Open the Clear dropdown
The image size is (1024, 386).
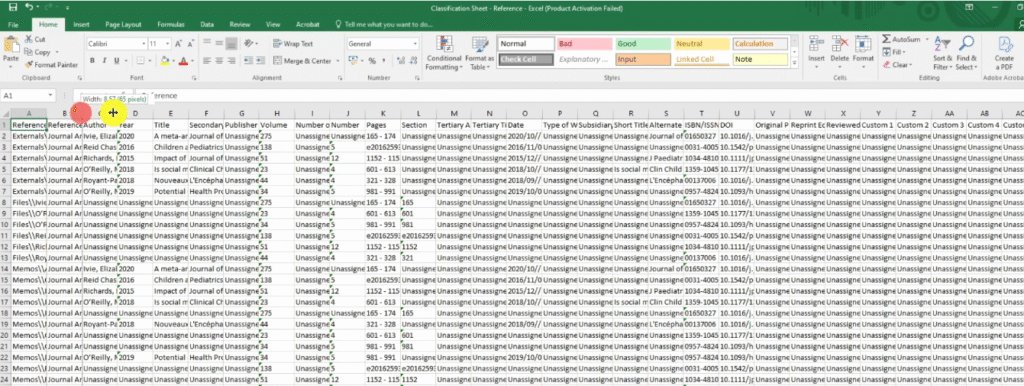pyautogui.click(x=897, y=65)
